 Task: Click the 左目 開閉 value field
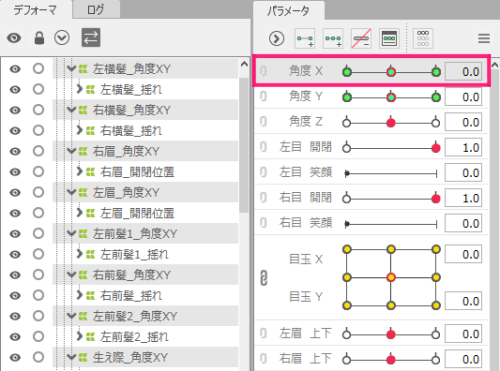tap(463, 147)
